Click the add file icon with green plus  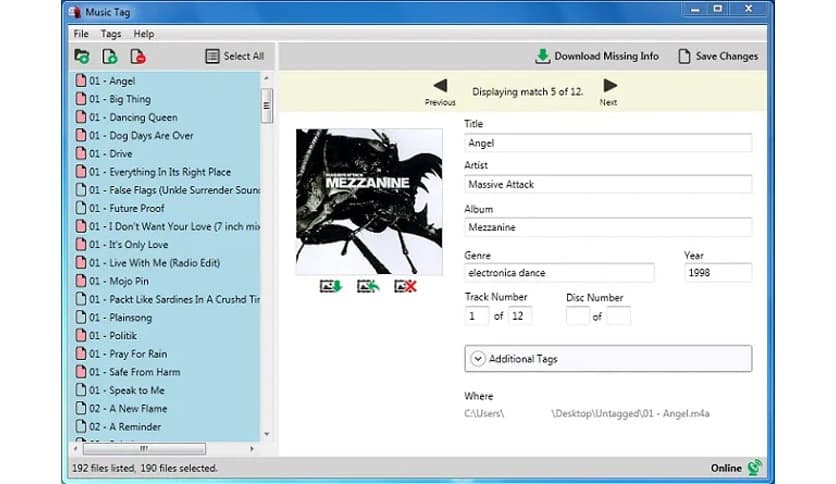[110, 57]
